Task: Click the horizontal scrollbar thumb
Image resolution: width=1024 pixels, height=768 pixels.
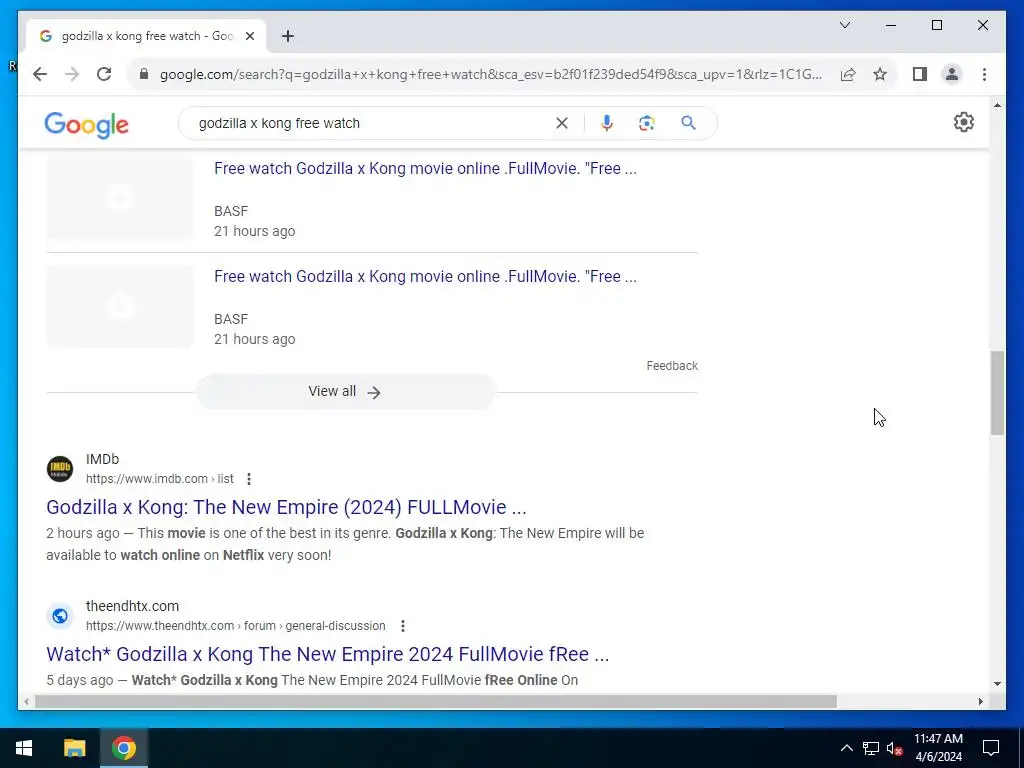Action: 436,701
